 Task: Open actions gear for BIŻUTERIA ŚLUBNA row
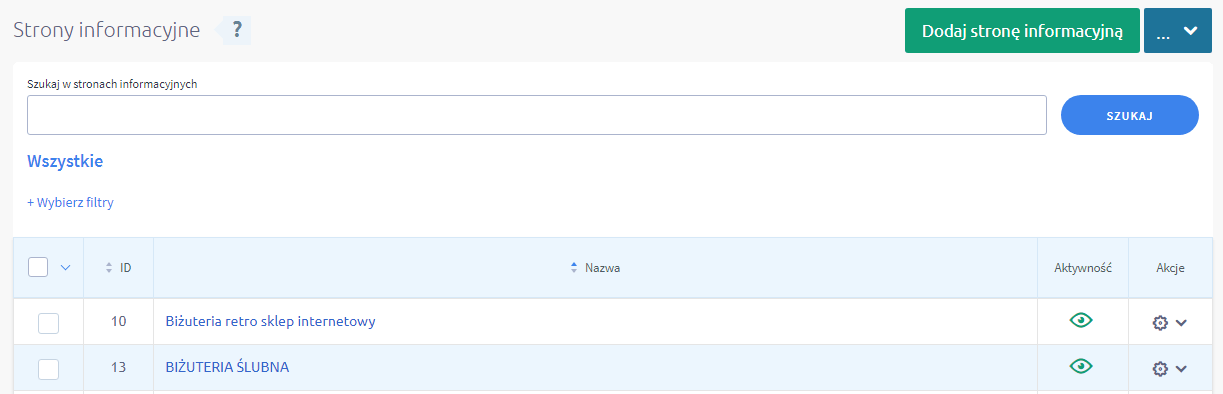(1160, 369)
